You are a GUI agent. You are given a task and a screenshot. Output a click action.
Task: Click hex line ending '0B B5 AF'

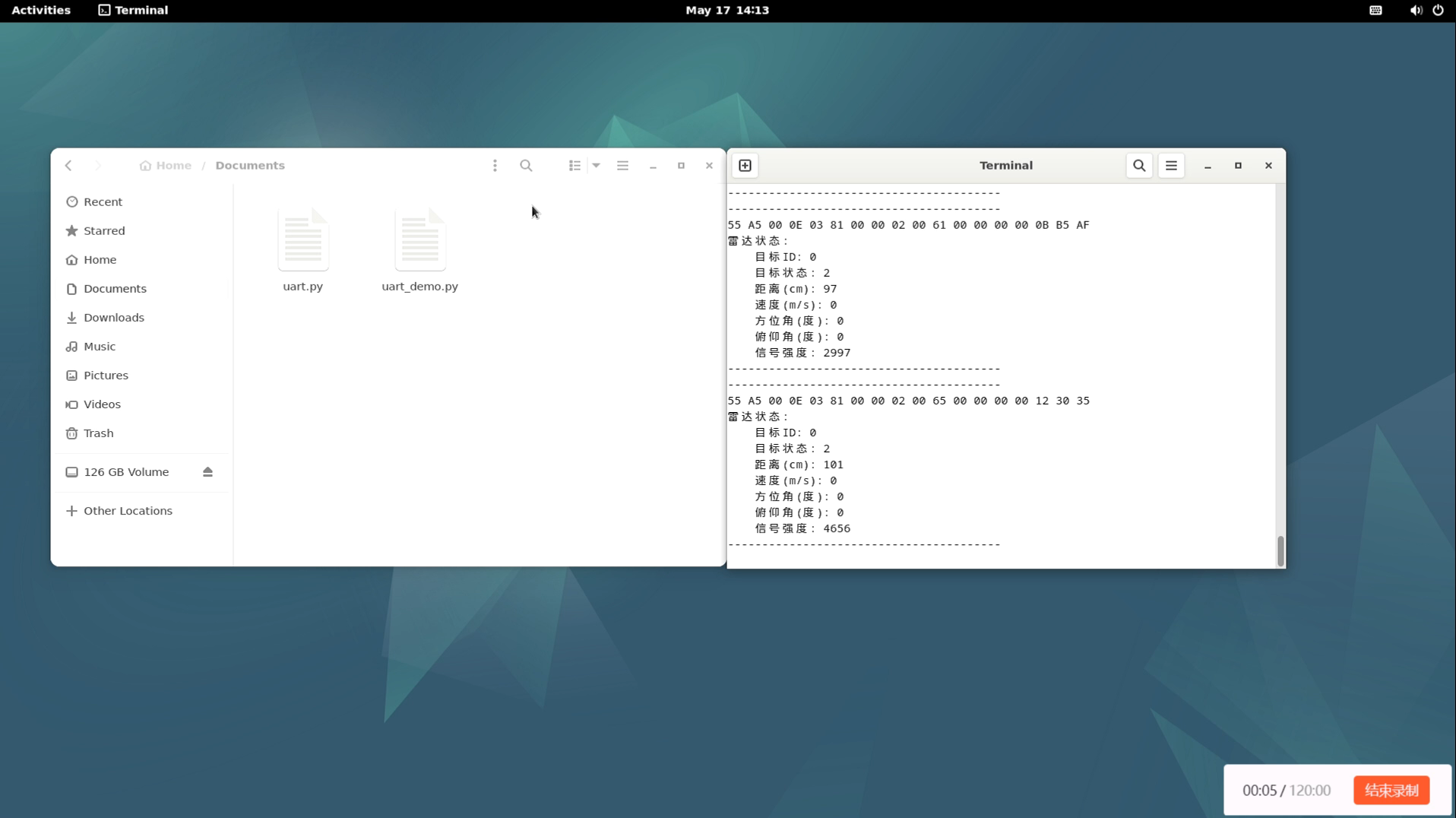(x=909, y=225)
